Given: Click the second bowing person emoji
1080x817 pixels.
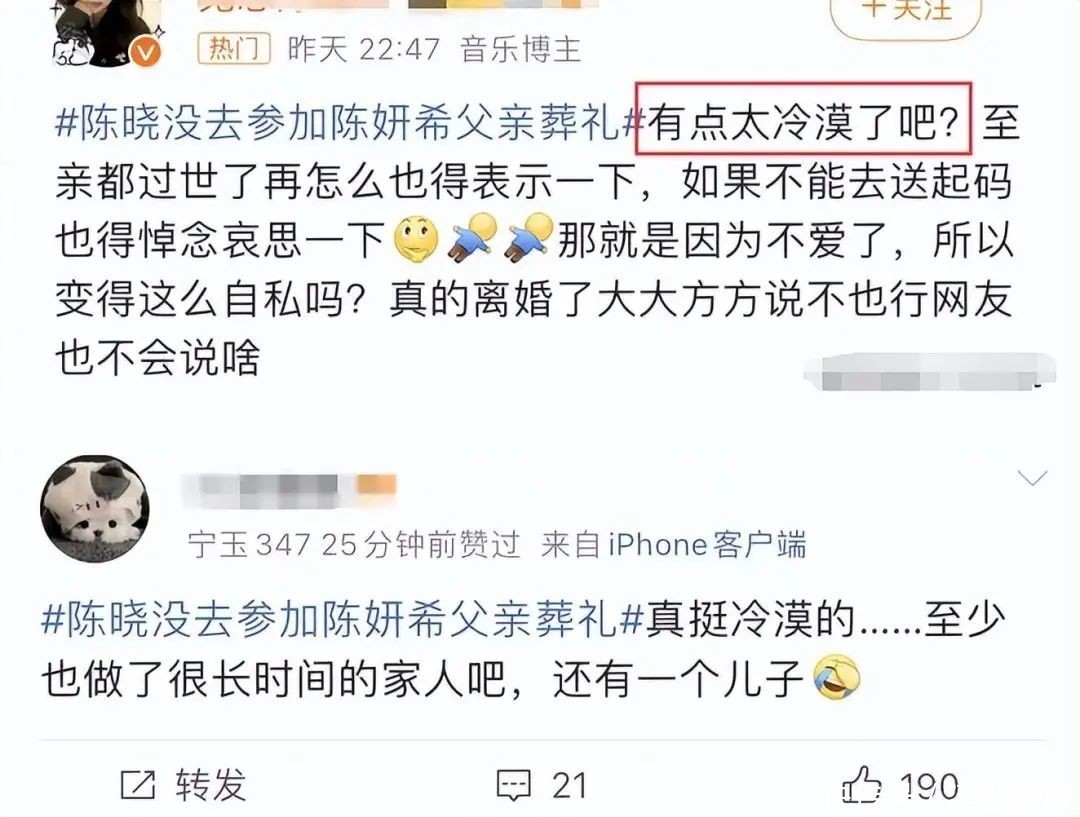Looking at the screenshot, I should 528,238.
